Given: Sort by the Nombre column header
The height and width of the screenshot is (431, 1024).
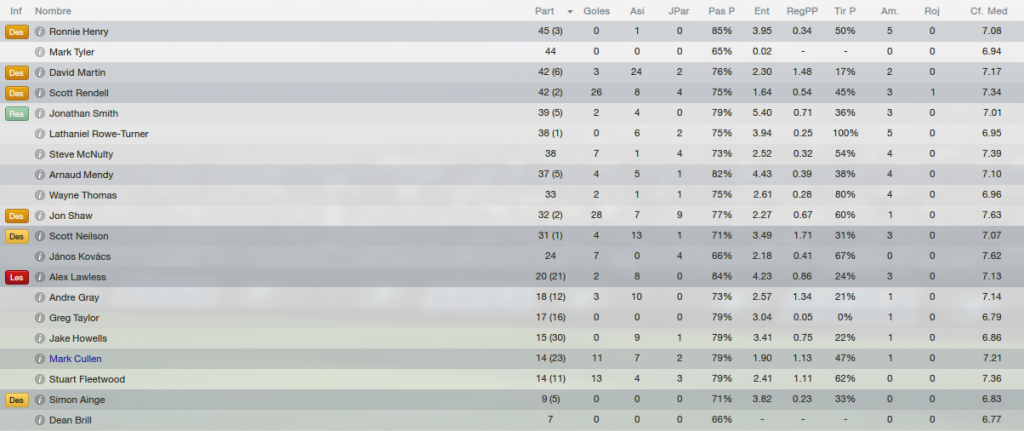Looking at the screenshot, I should tap(53, 11).
